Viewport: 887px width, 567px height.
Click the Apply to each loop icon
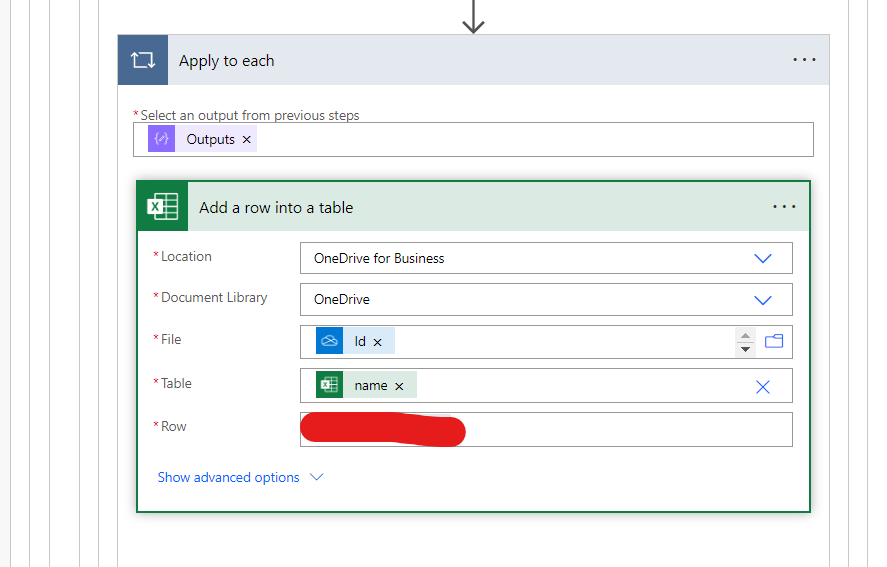click(x=143, y=60)
